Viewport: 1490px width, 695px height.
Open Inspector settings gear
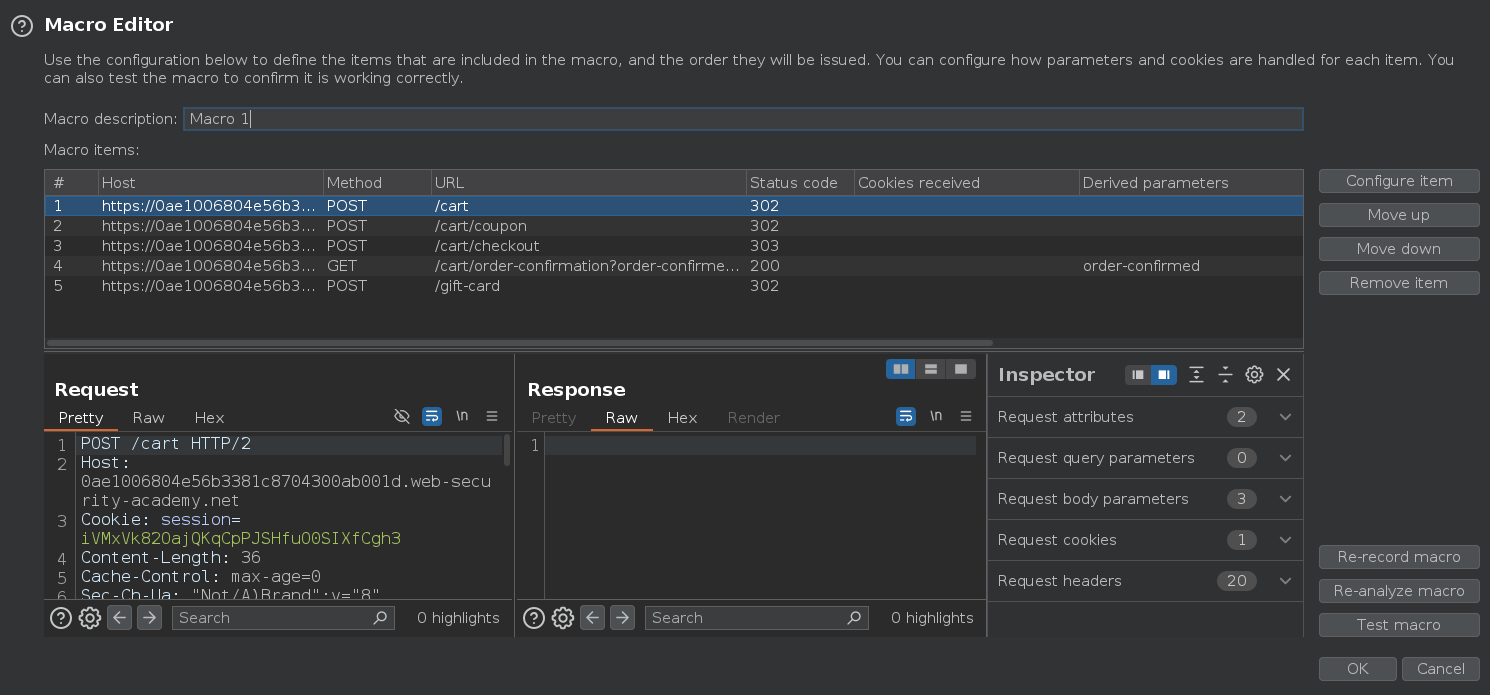[x=1254, y=375]
